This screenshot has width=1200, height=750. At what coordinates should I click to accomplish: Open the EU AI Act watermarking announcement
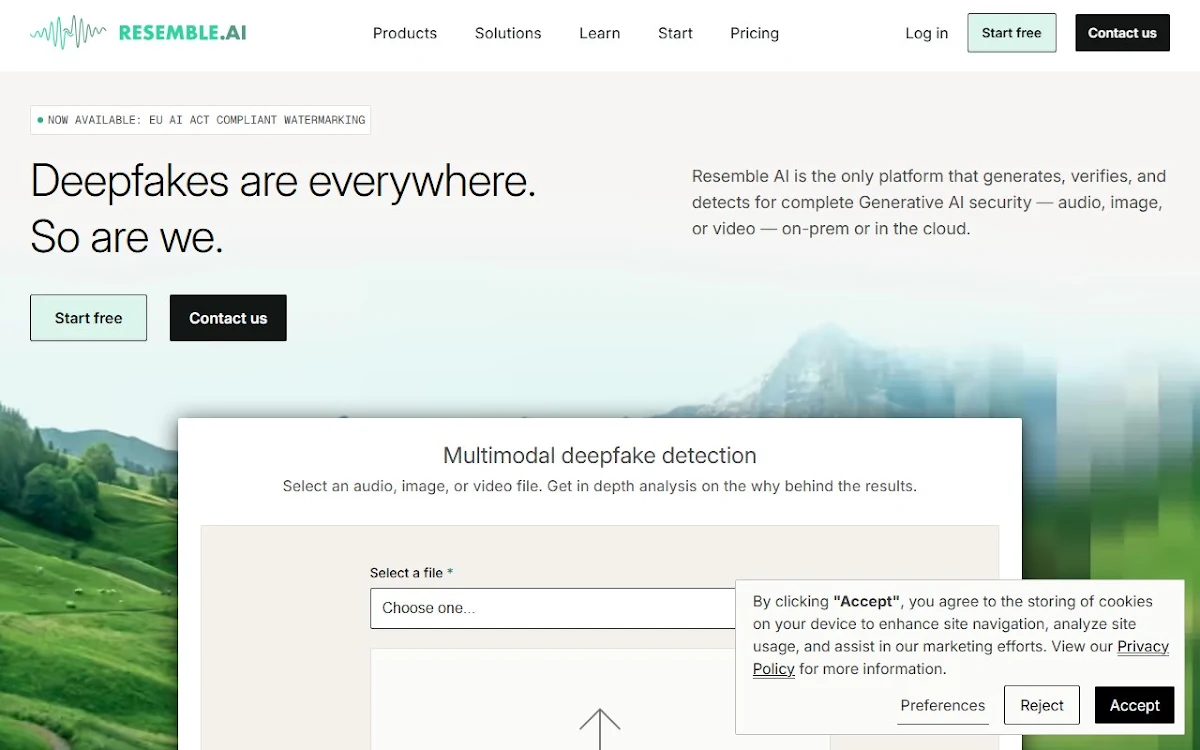coord(201,120)
